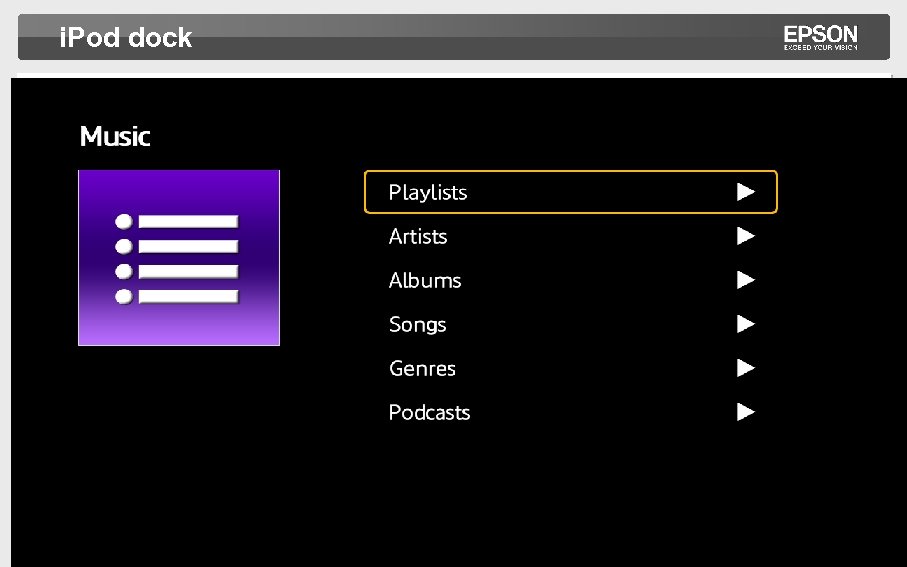The image size is (907, 567).
Task: Open the Artists menu entry
Action: point(418,237)
